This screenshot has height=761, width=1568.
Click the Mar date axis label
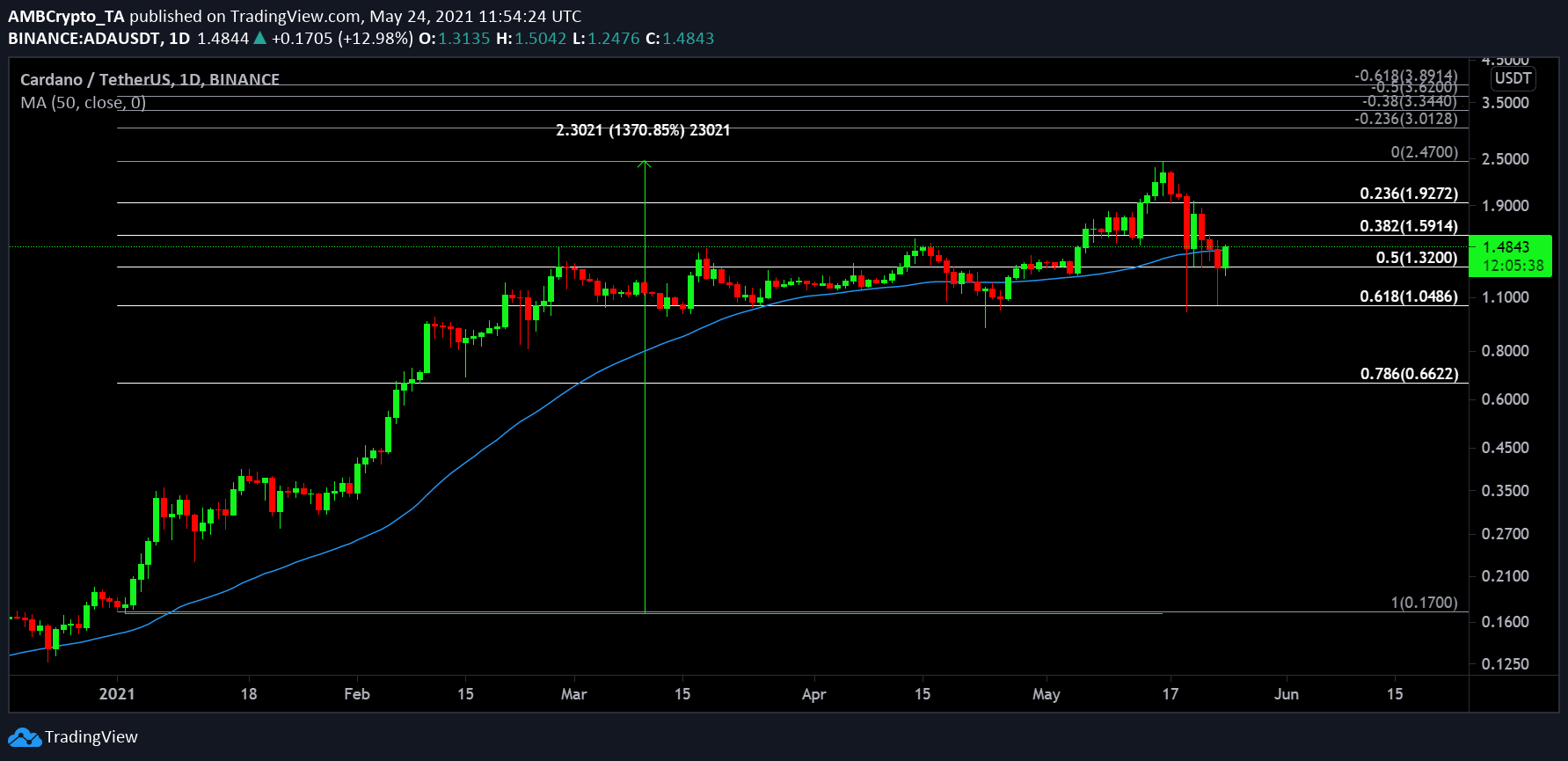tap(574, 694)
